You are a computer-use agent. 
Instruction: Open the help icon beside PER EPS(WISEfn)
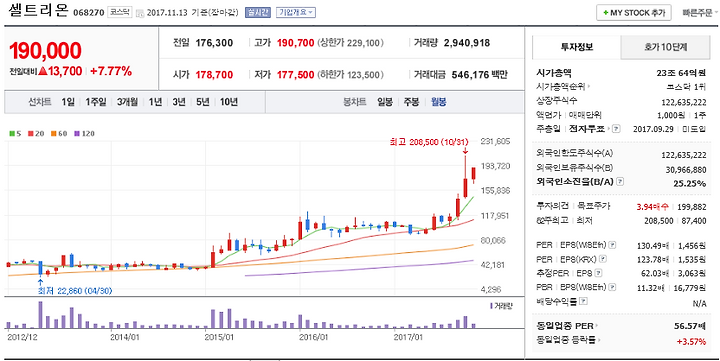pos(612,245)
